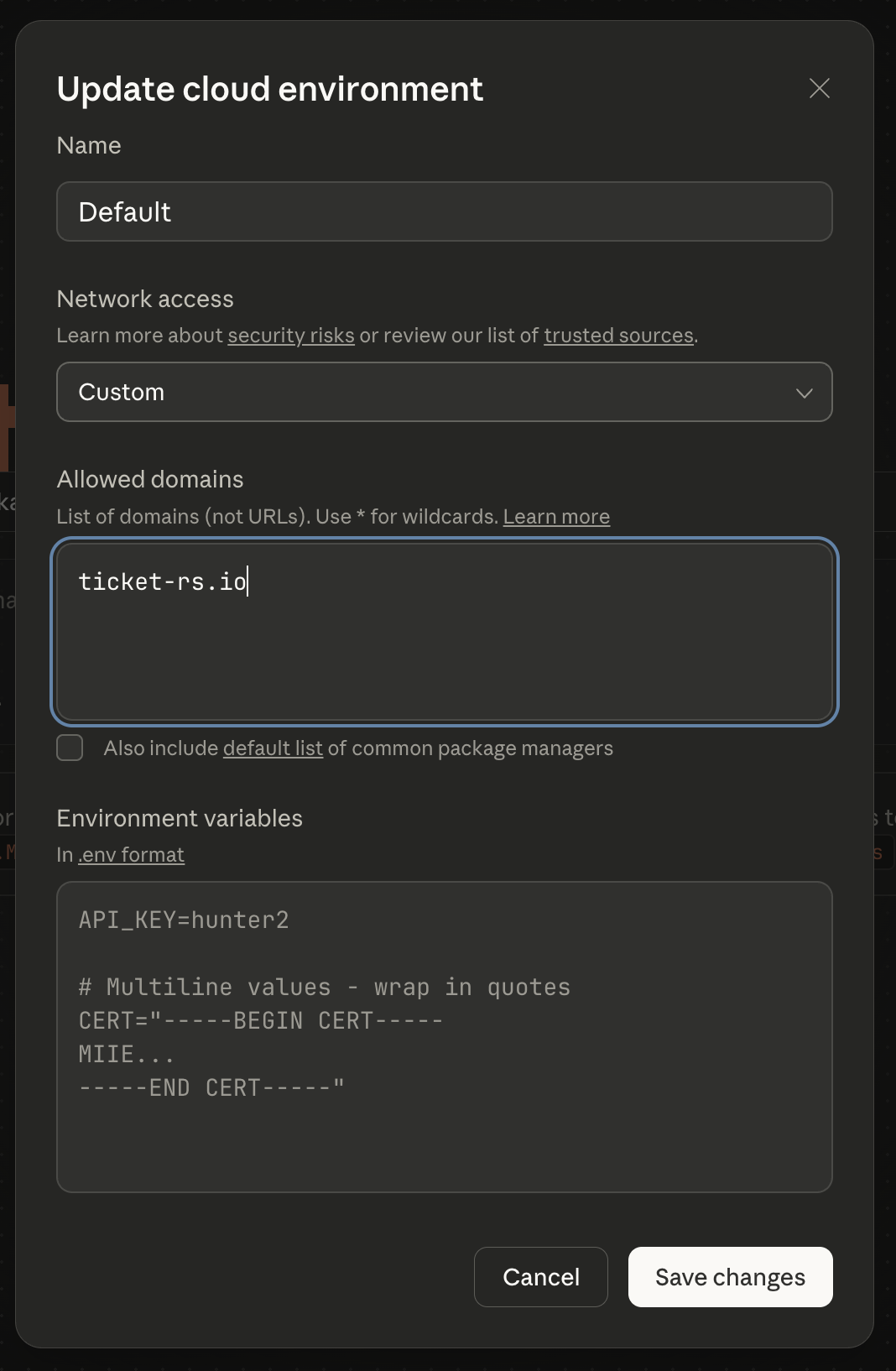The width and height of the screenshot is (896, 1371).
Task: Open the Custom network access selector
Action: 443,392
